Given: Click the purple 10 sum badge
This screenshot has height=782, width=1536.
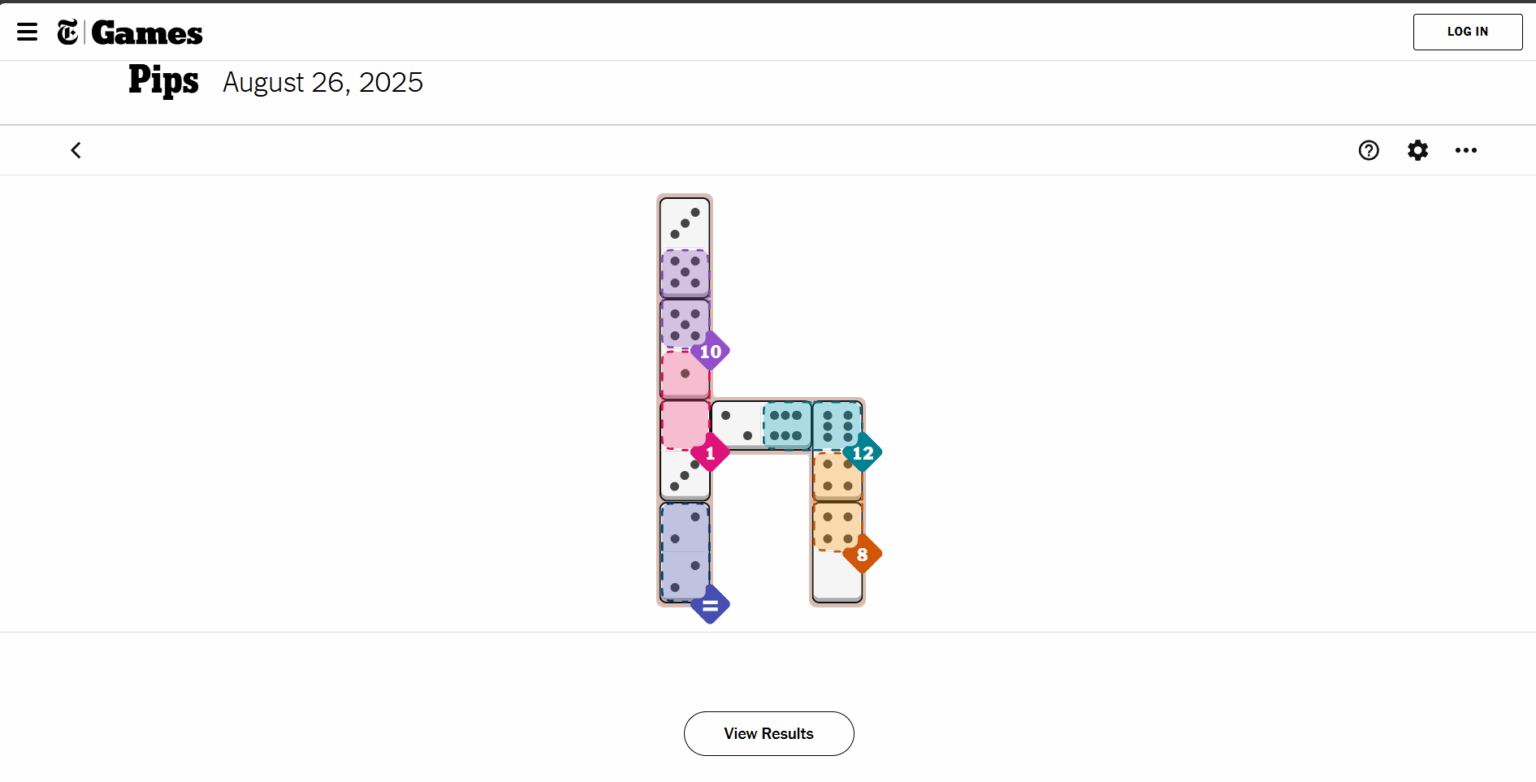Looking at the screenshot, I should click(x=710, y=352).
